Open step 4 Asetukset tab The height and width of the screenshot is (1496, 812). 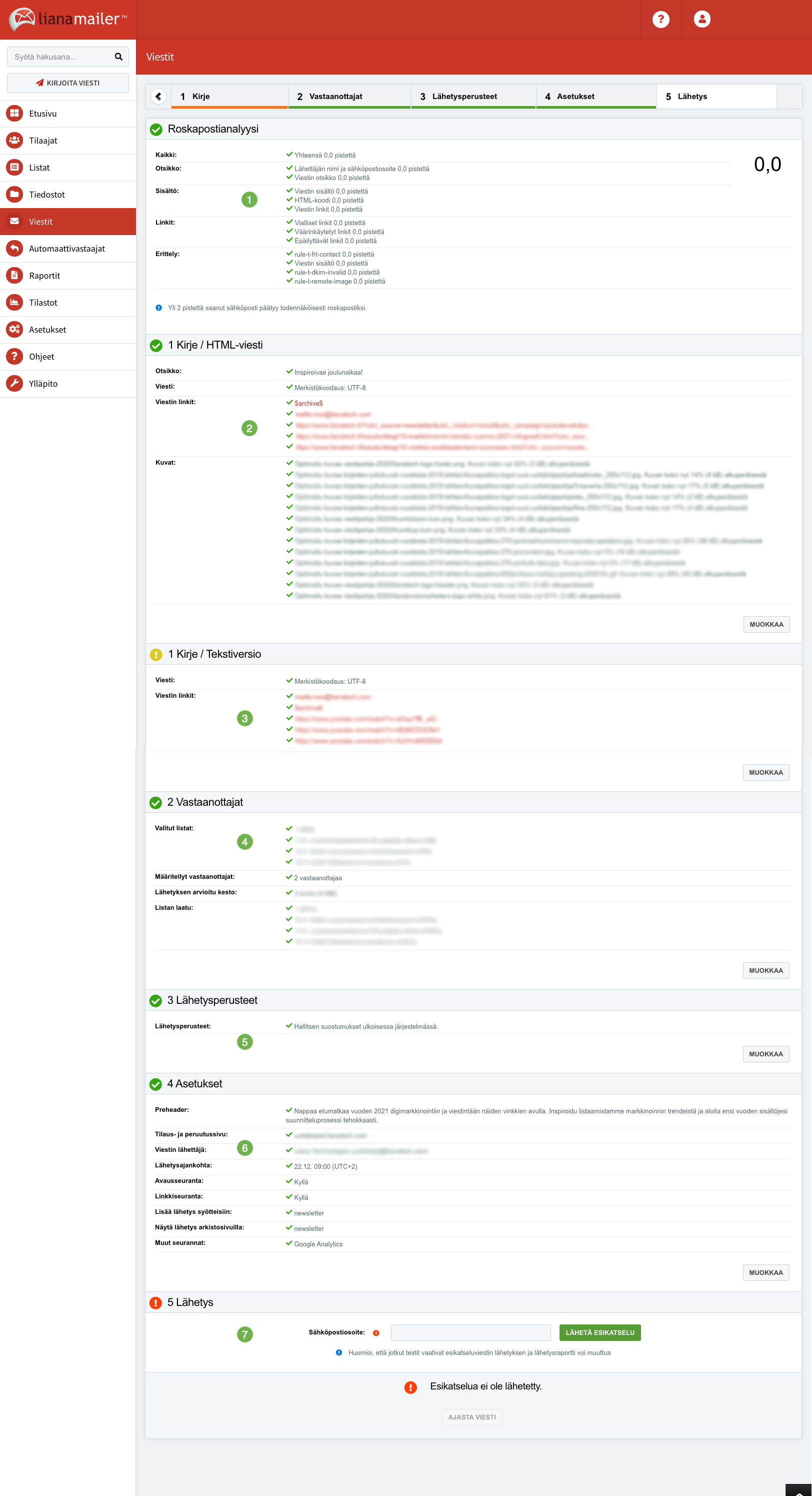tap(596, 97)
